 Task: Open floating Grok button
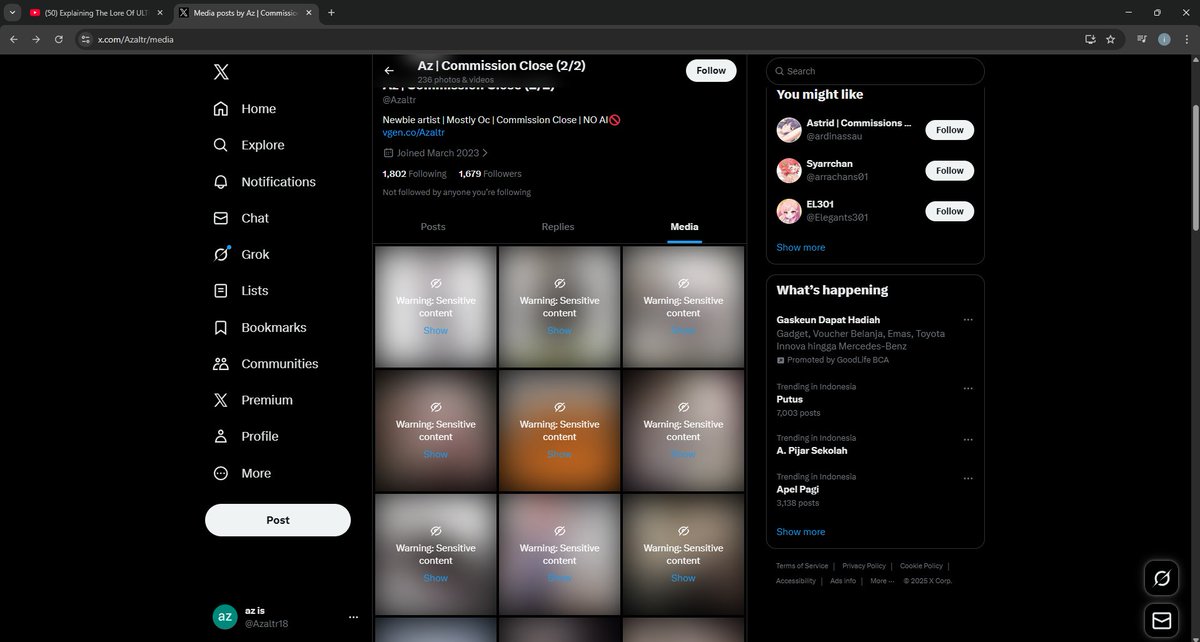pos(1162,578)
